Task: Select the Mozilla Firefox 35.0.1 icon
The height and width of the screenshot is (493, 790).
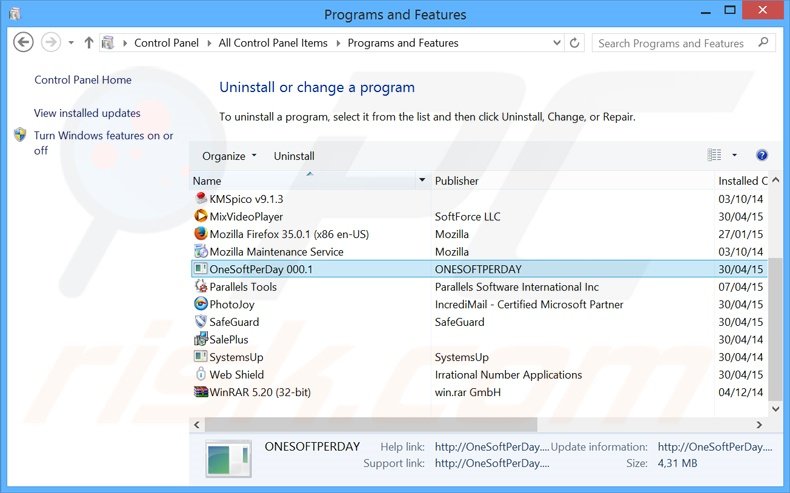Action: click(x=201, y=234)
